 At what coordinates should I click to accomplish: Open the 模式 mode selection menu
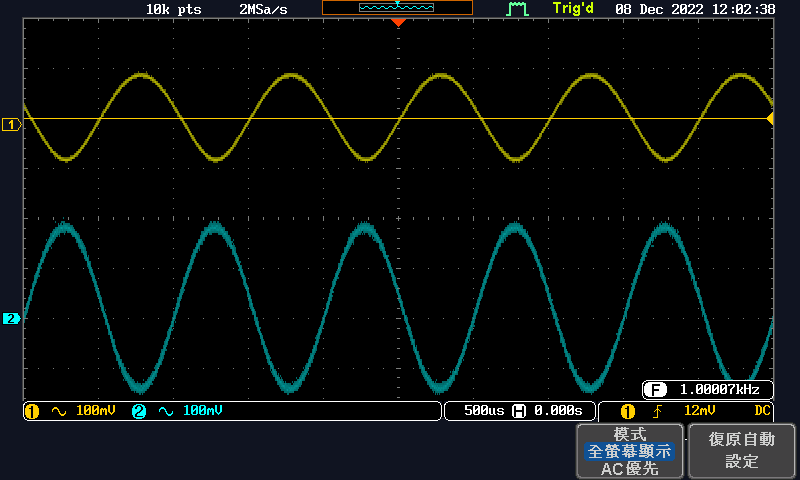[629, 435]
